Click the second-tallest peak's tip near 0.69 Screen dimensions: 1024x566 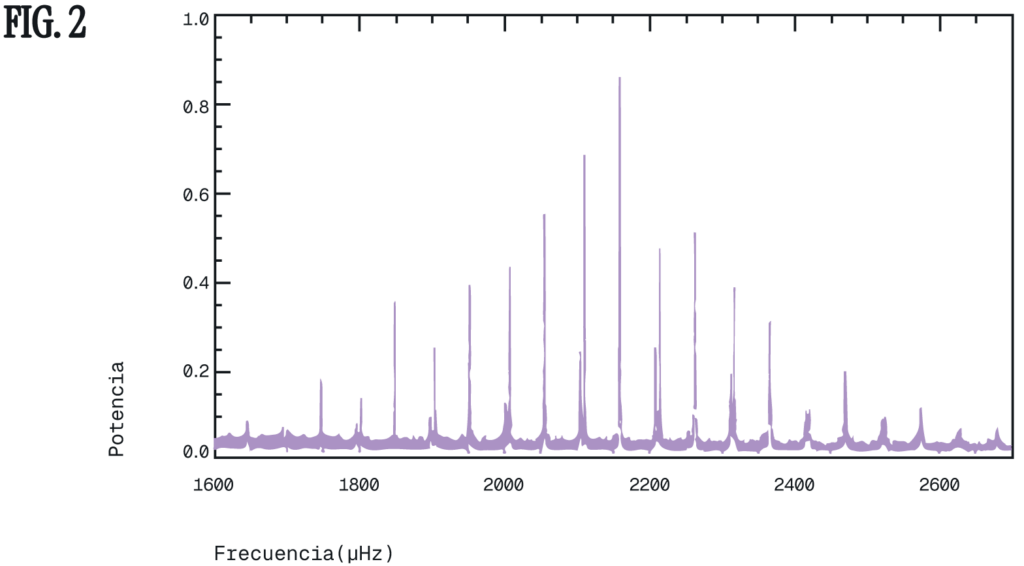(x=584, y=156)
